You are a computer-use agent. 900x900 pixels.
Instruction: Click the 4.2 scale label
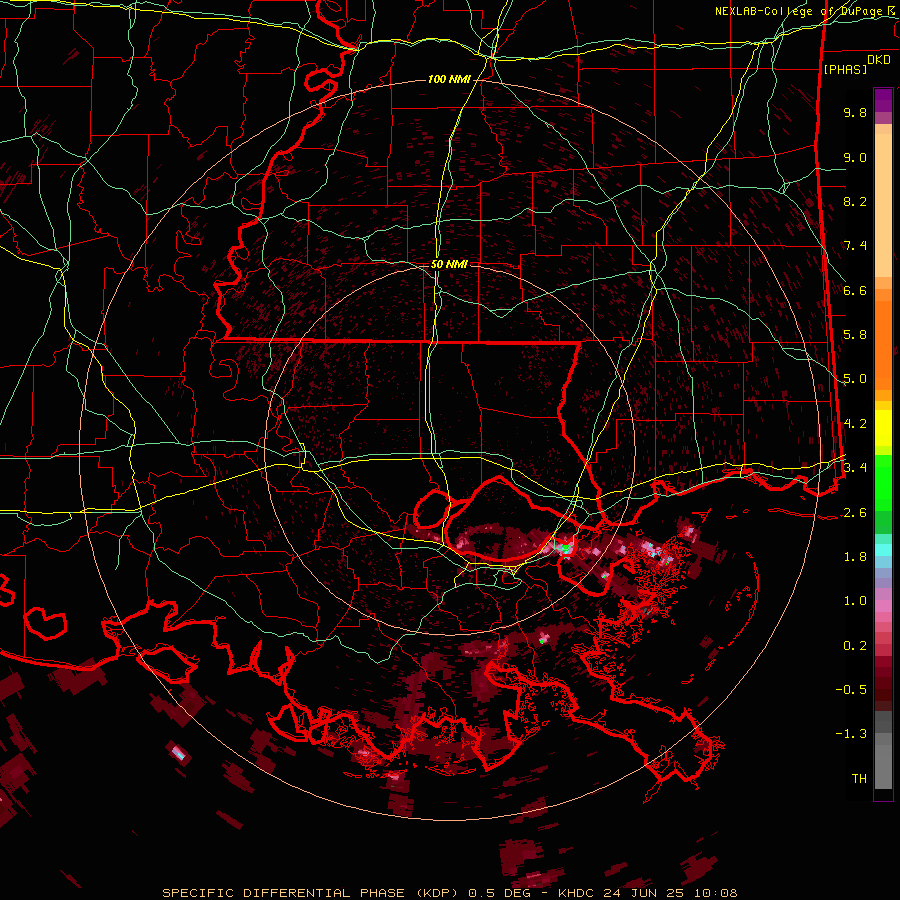click(855, 424)
